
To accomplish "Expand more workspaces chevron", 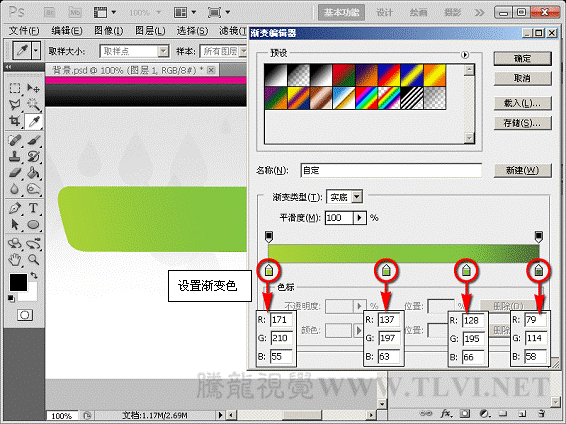I will 479,13.
